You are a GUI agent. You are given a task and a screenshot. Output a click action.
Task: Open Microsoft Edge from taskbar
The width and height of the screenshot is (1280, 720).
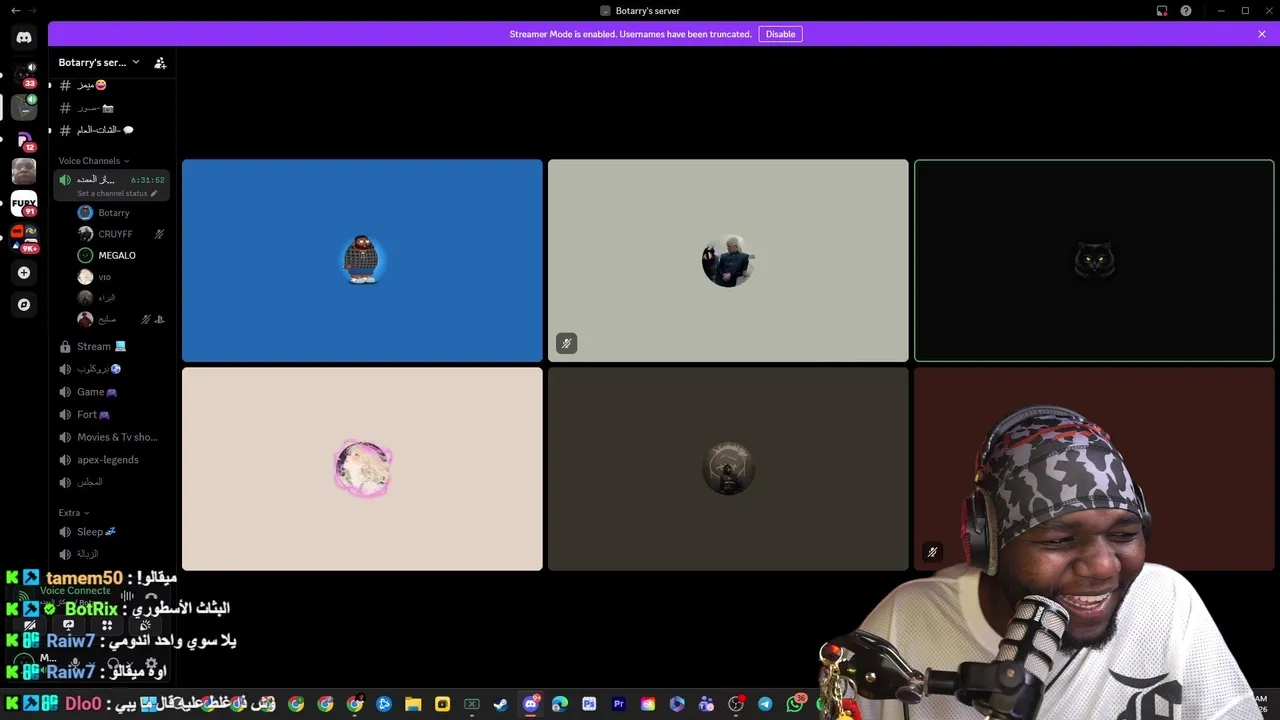click(560, 705)
